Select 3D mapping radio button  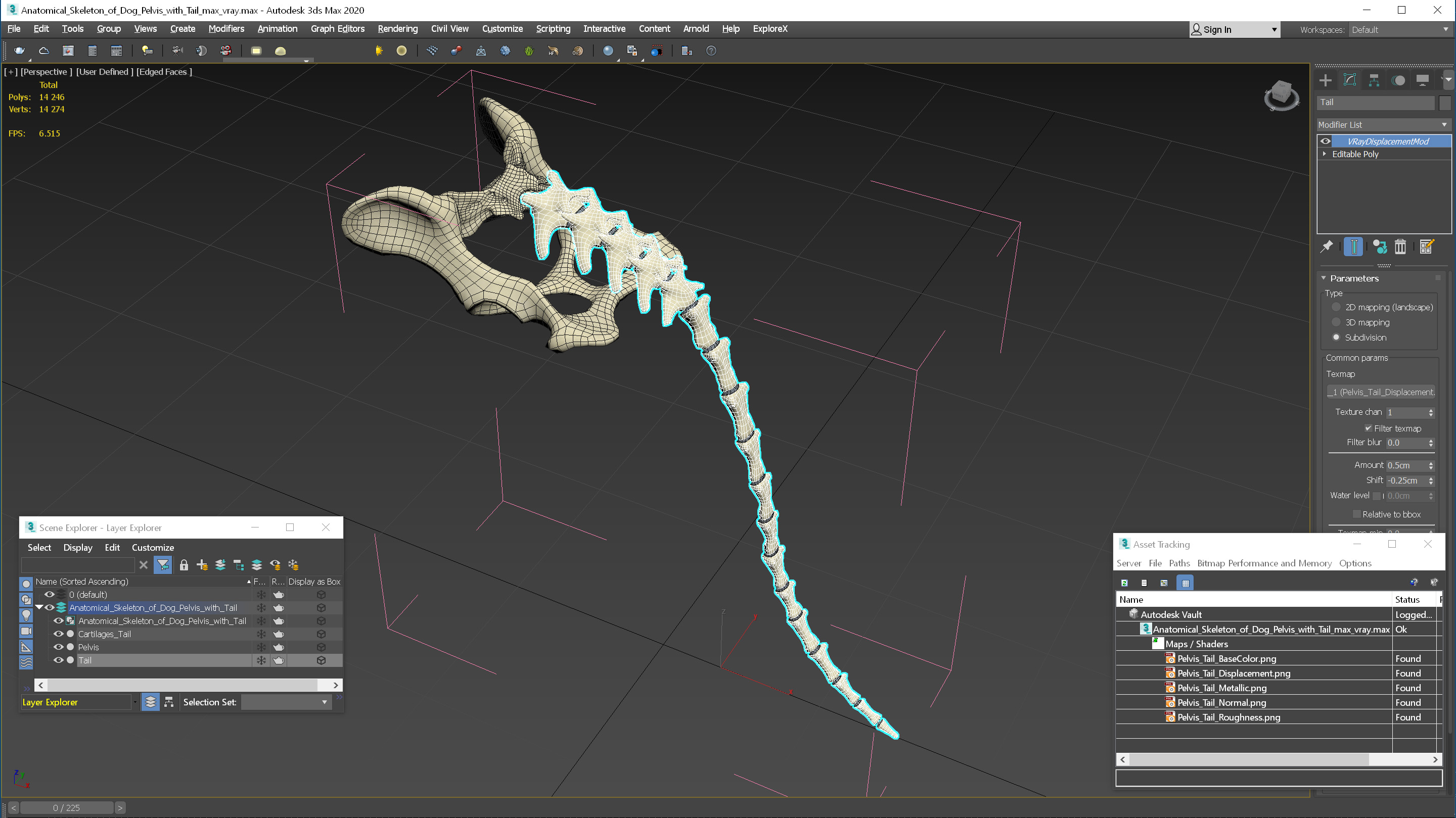pos(1336,322)
